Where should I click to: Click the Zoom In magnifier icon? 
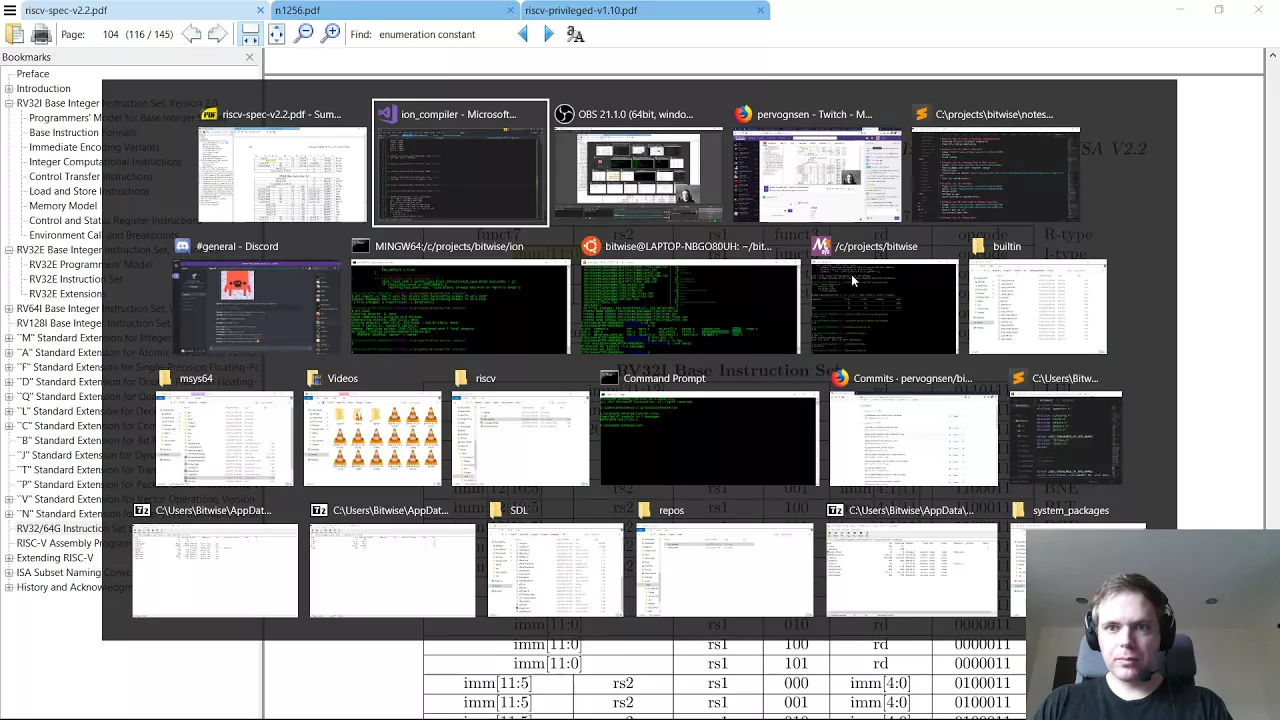coord(331,34)
